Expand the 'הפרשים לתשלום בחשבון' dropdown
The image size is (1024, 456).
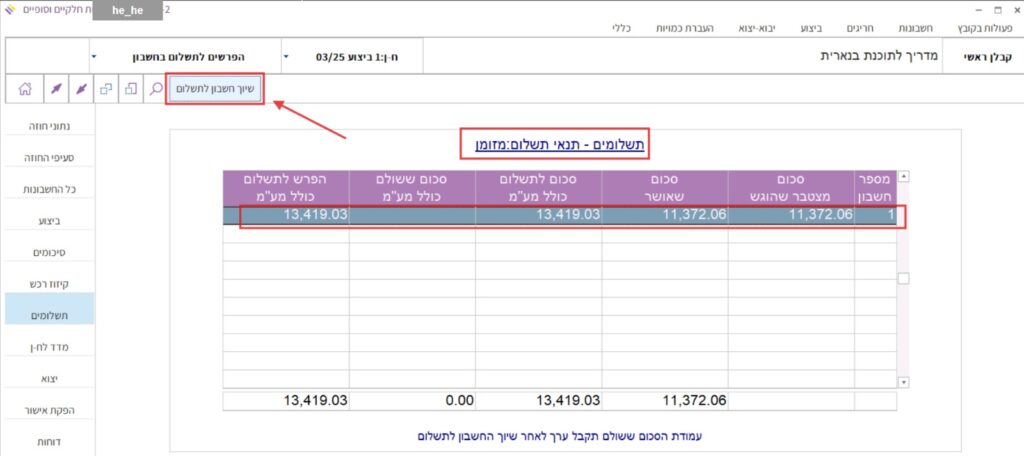(94, 57)
